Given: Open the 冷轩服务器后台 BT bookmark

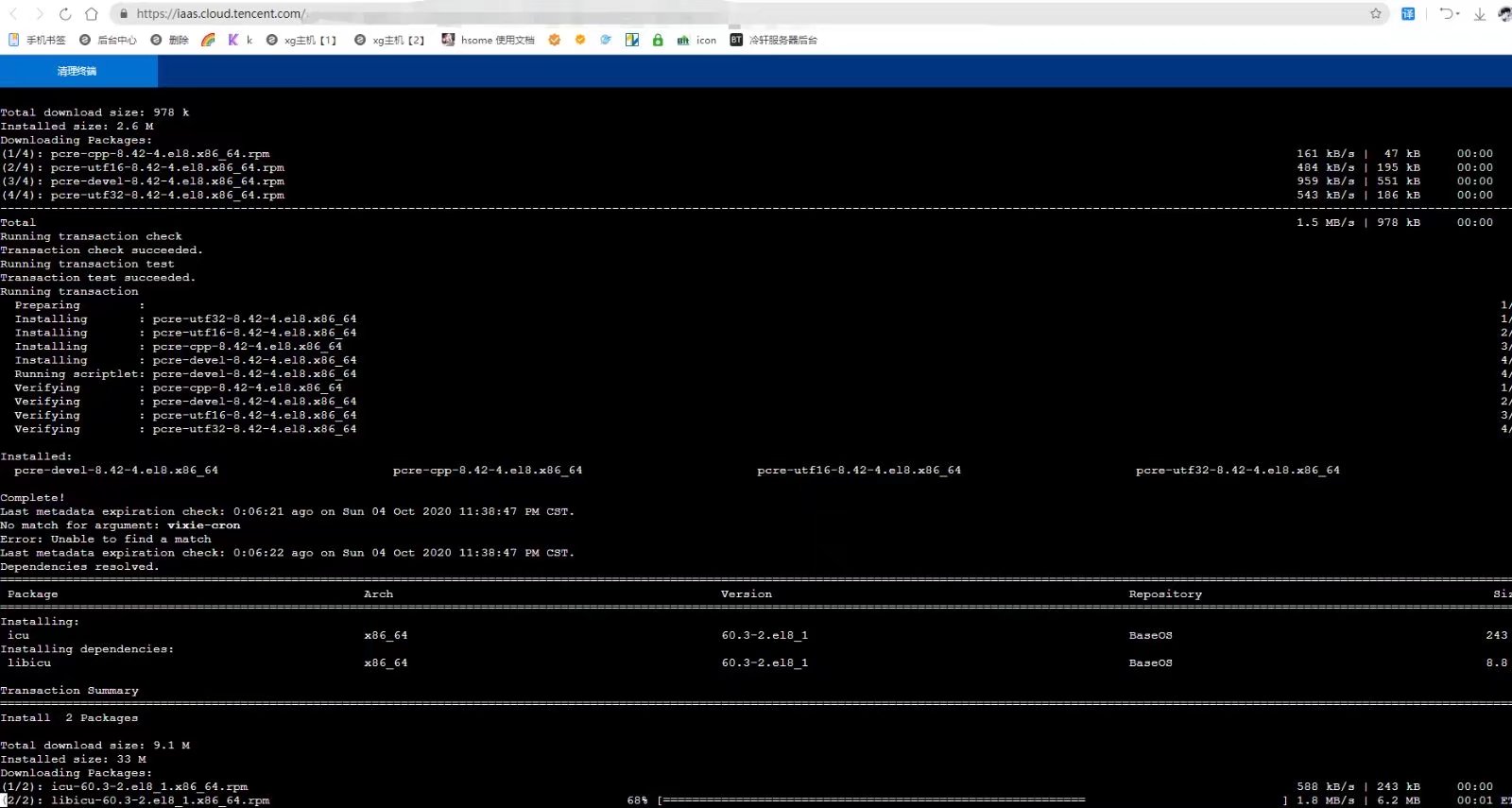Looking at the screenshot, I should tap(774, 40).
